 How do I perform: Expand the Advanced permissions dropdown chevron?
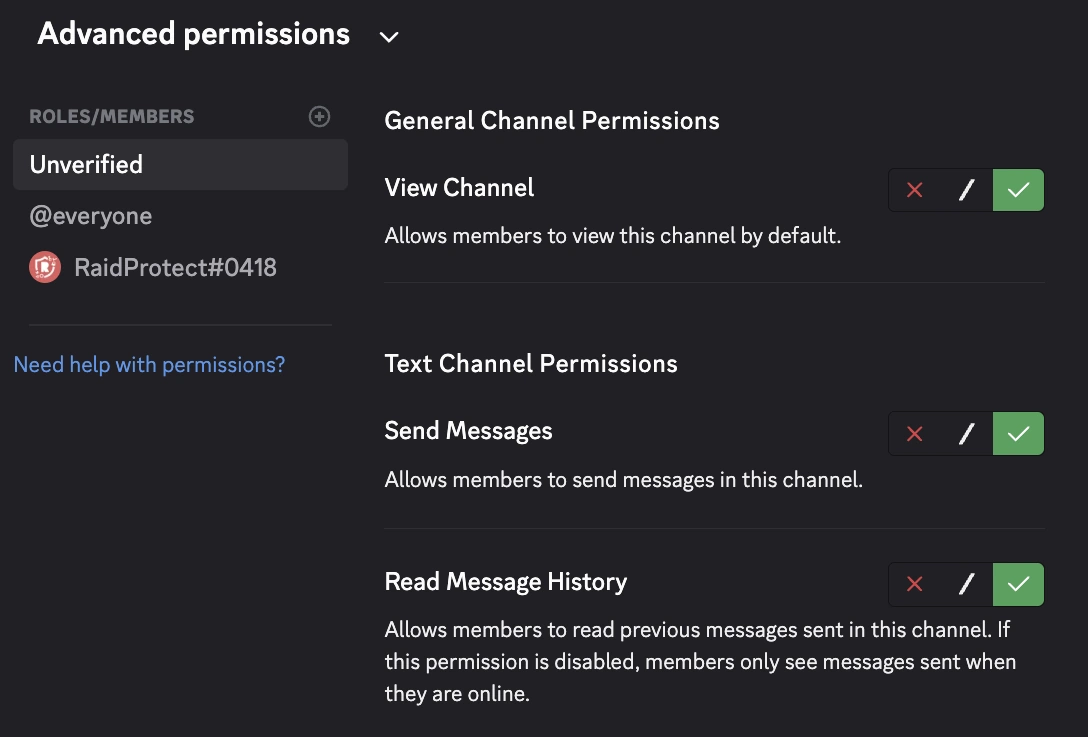coord(388,37)
